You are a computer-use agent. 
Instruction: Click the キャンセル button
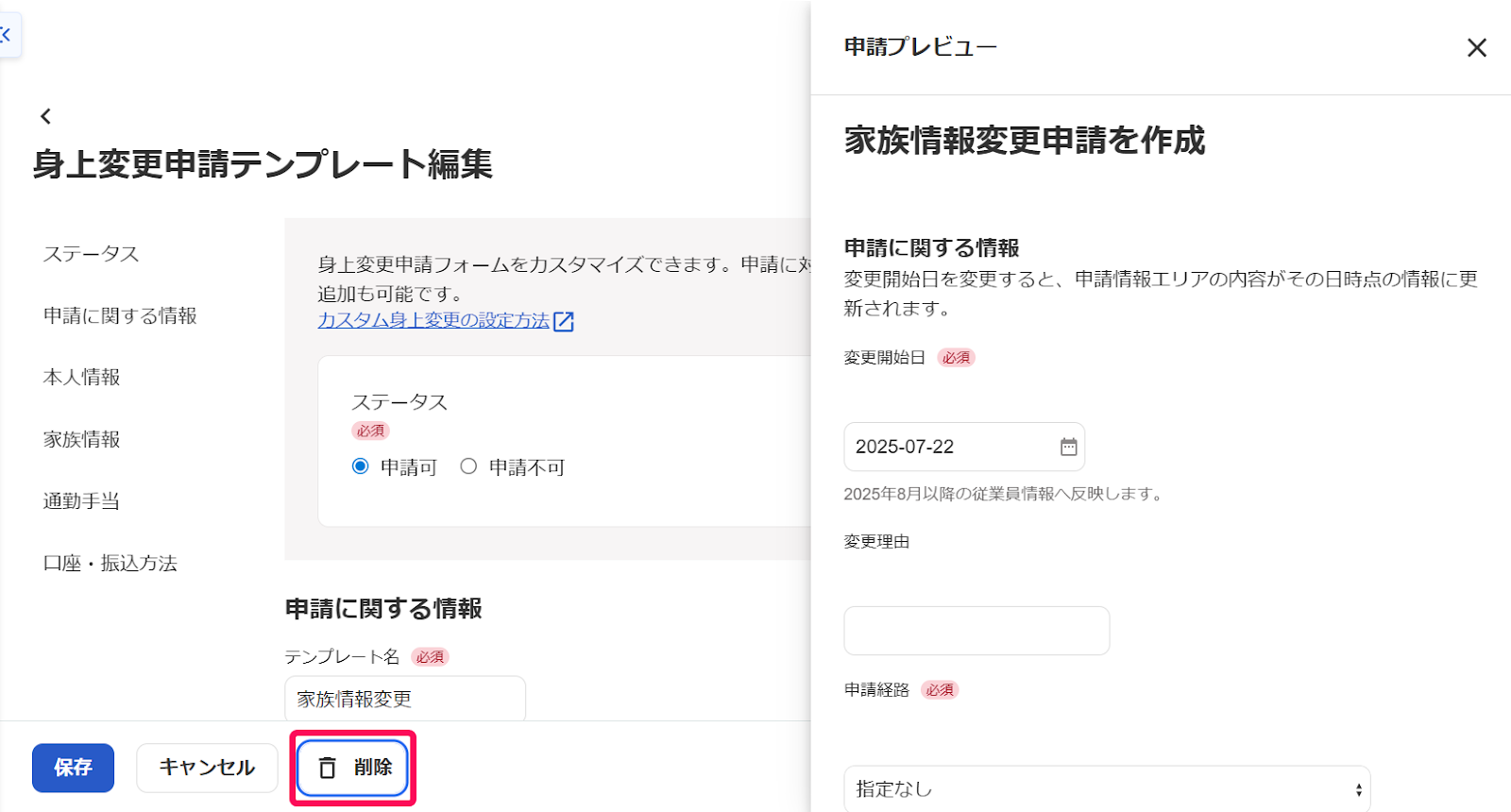[x=207, y=768]
